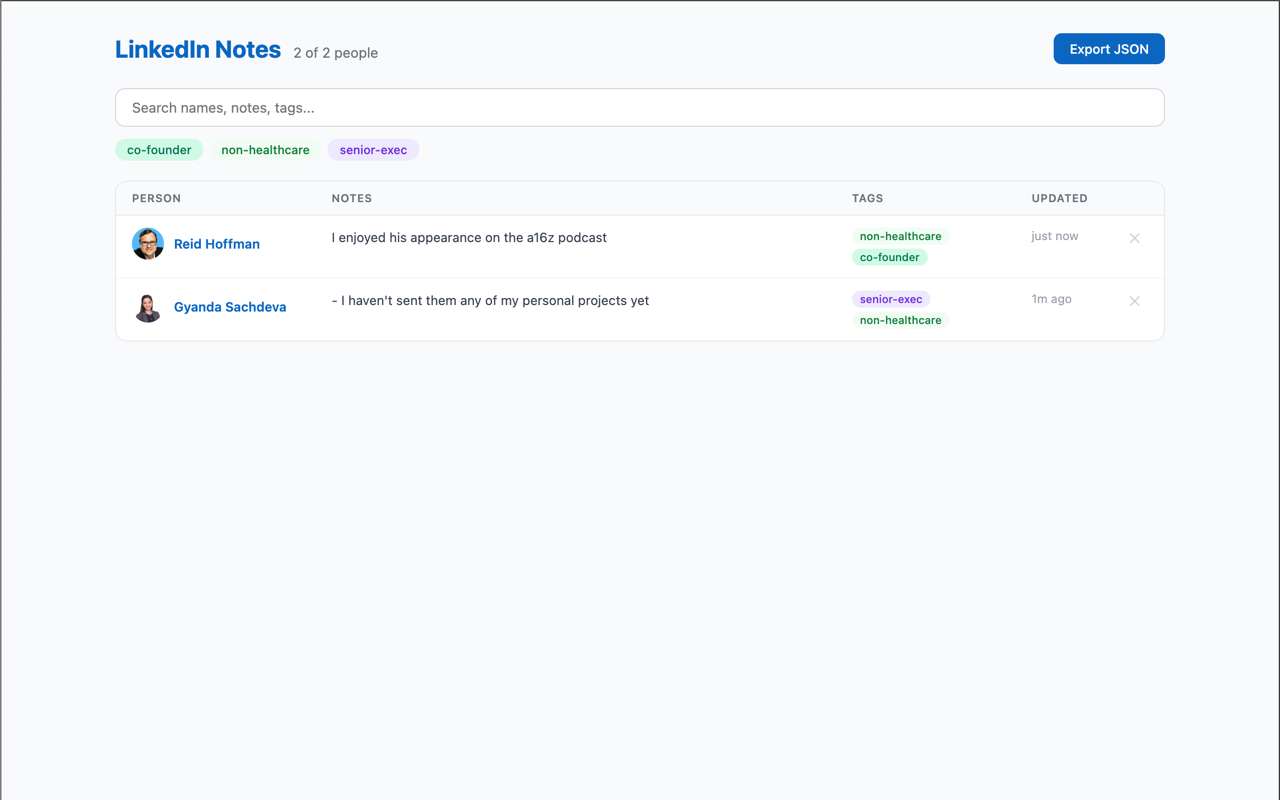Screen dimensions: 1280x800
Task: Export notes with Export JSON button
Action: point(1109,49)
